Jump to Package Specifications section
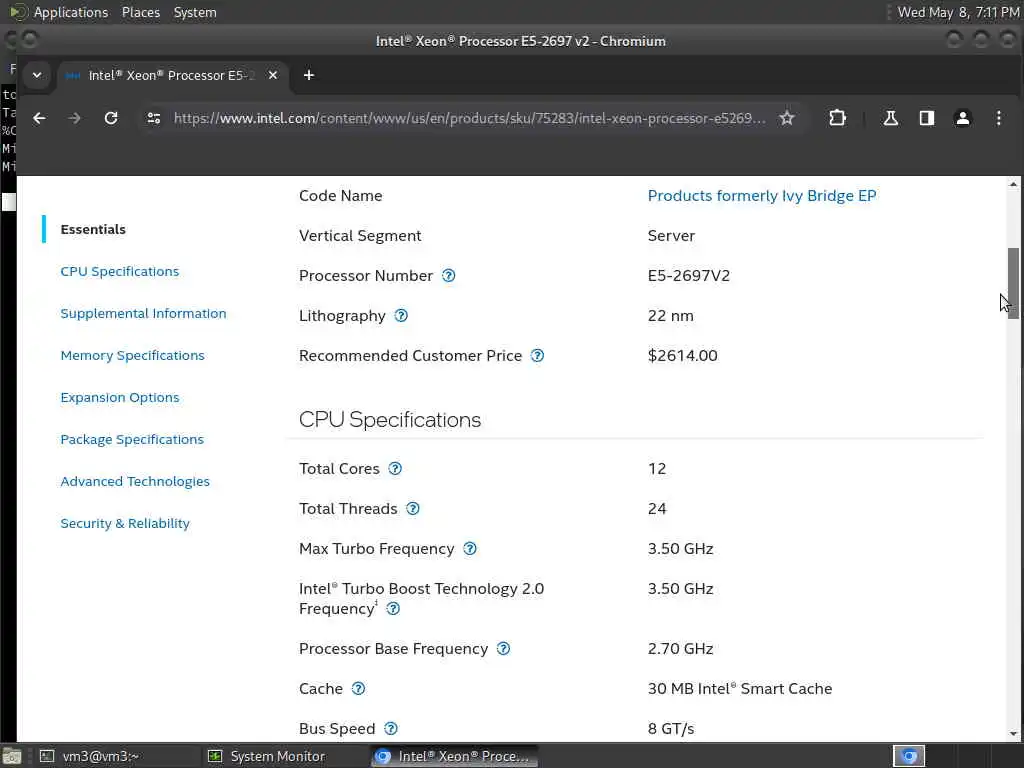Viewport: 1024px width, 768px height. click(x=132, y=440)
